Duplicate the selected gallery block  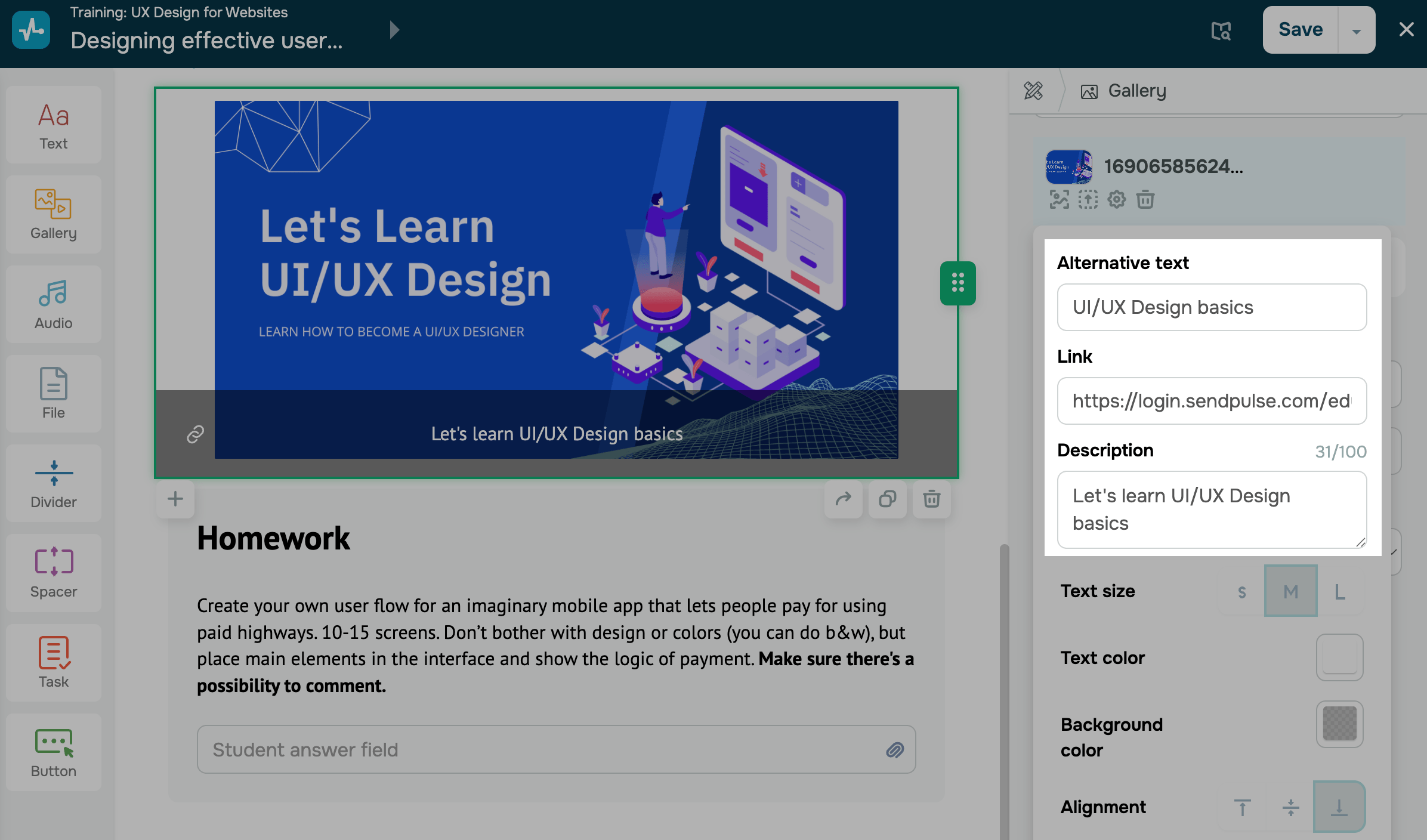[x=887, y=499]
